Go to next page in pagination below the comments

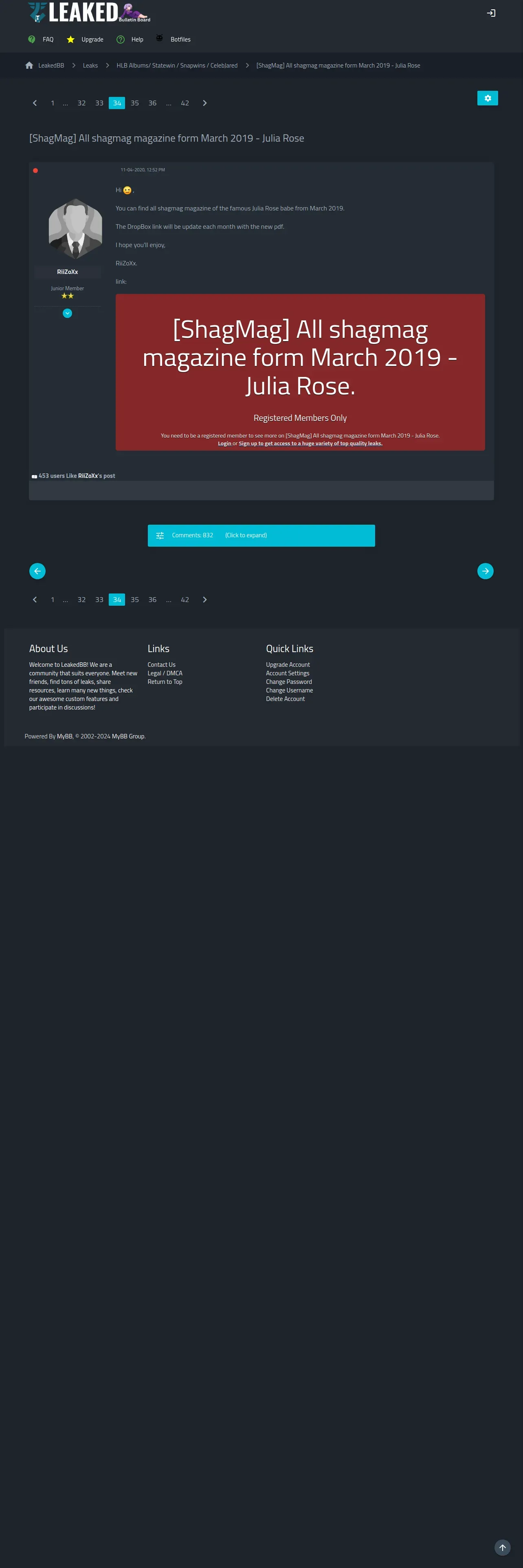[204, 600]
